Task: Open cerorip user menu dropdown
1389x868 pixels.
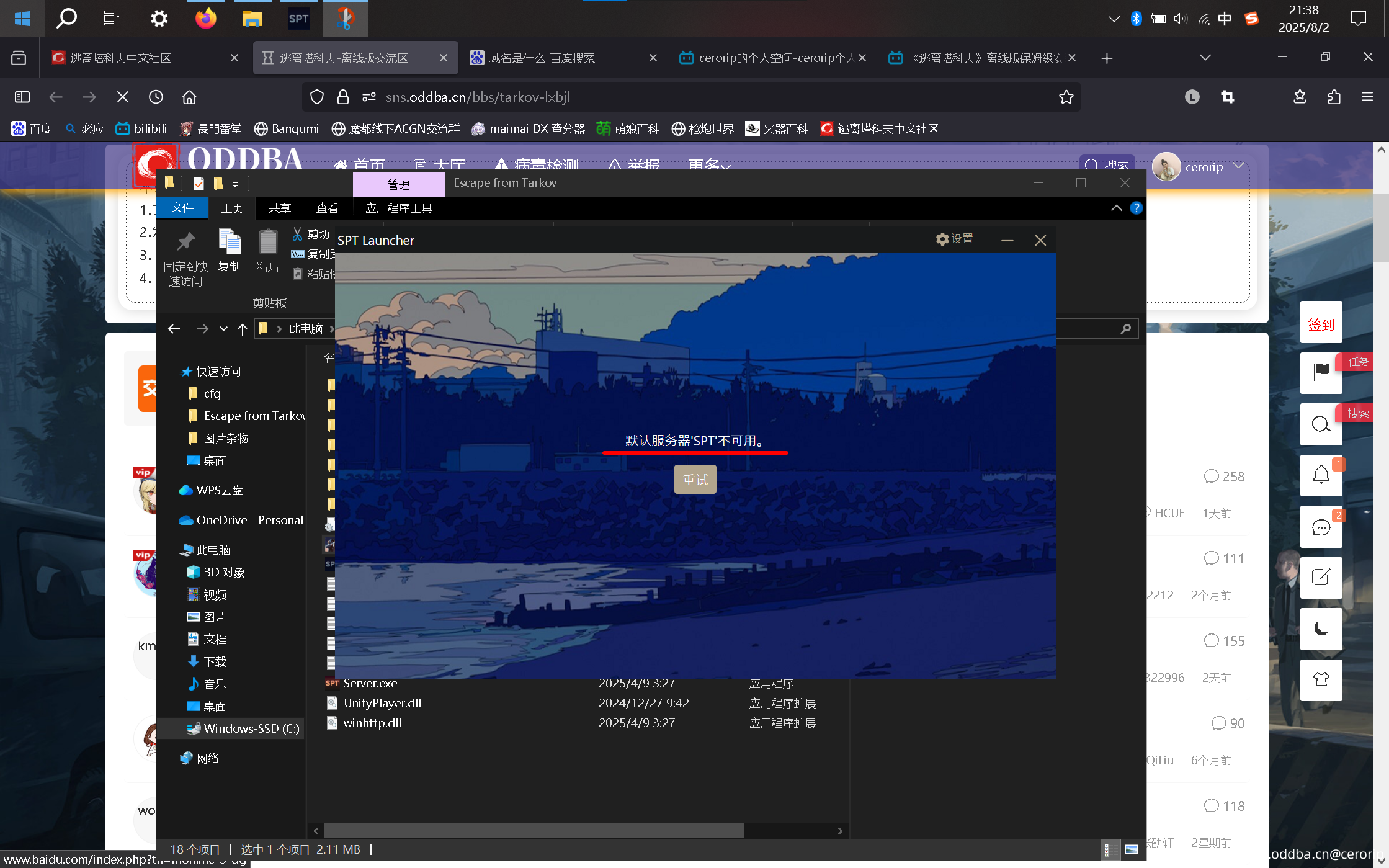Action: click(1238, 166)
